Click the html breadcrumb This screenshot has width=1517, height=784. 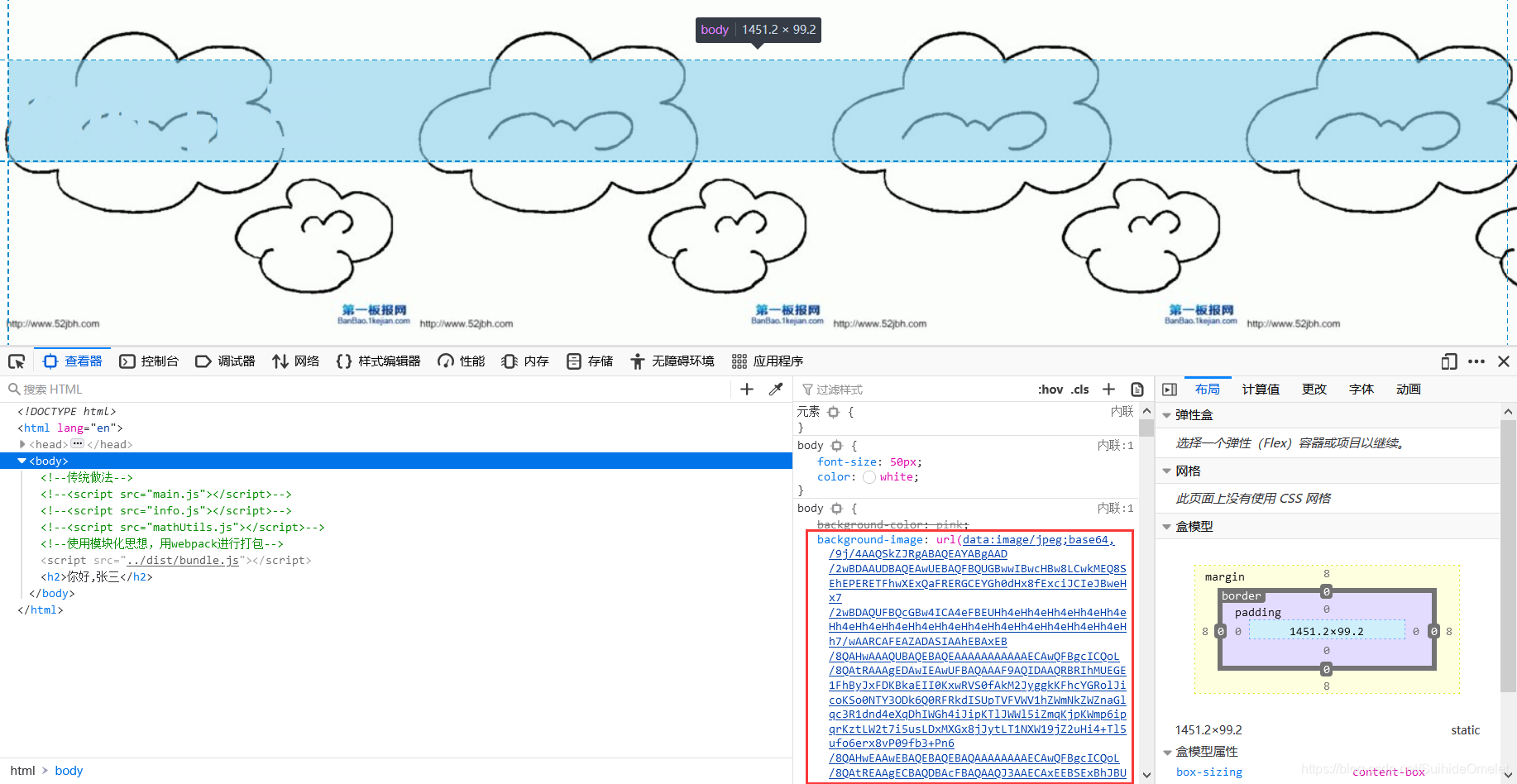(x=22, y=771)
